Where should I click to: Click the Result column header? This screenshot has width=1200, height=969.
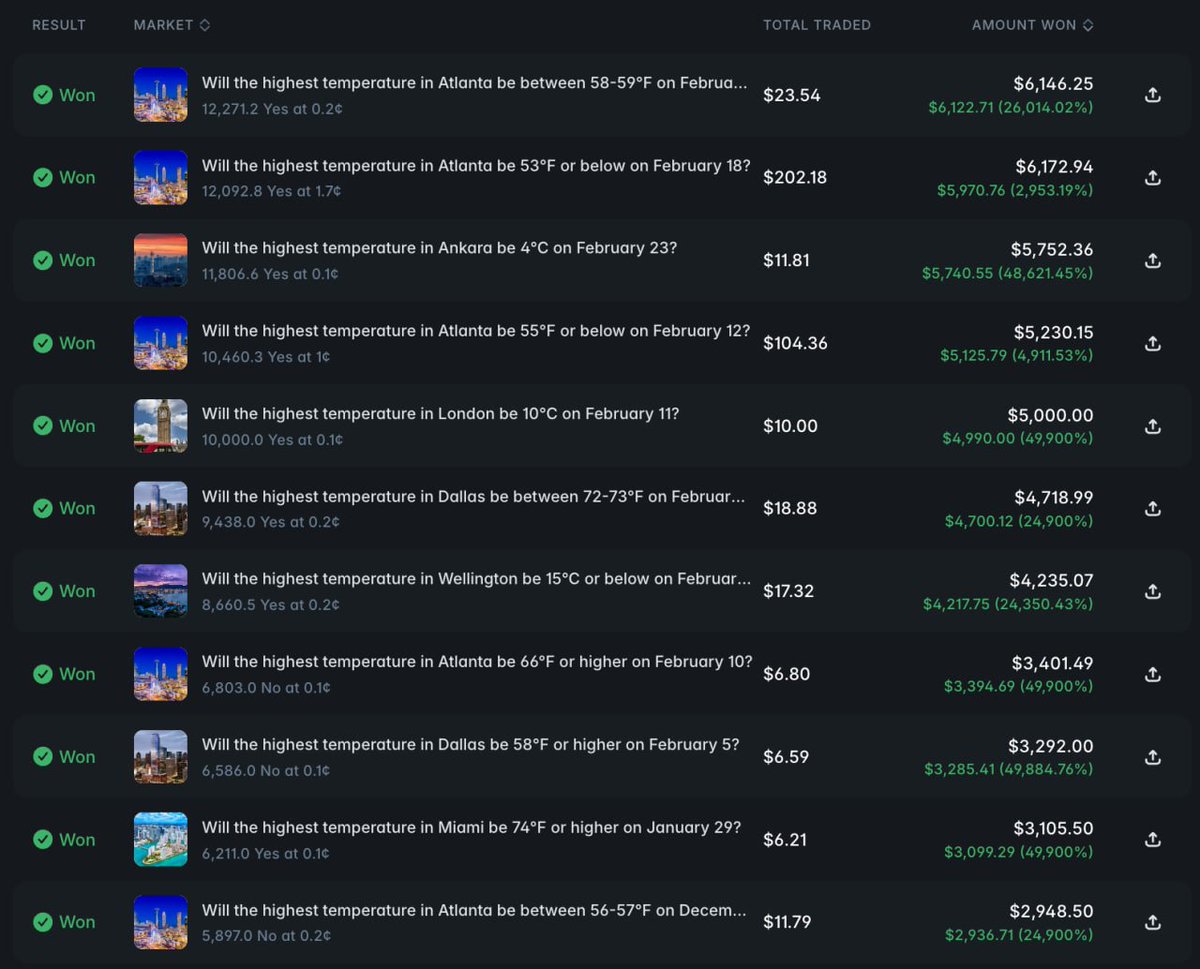[x=59, y=25]
